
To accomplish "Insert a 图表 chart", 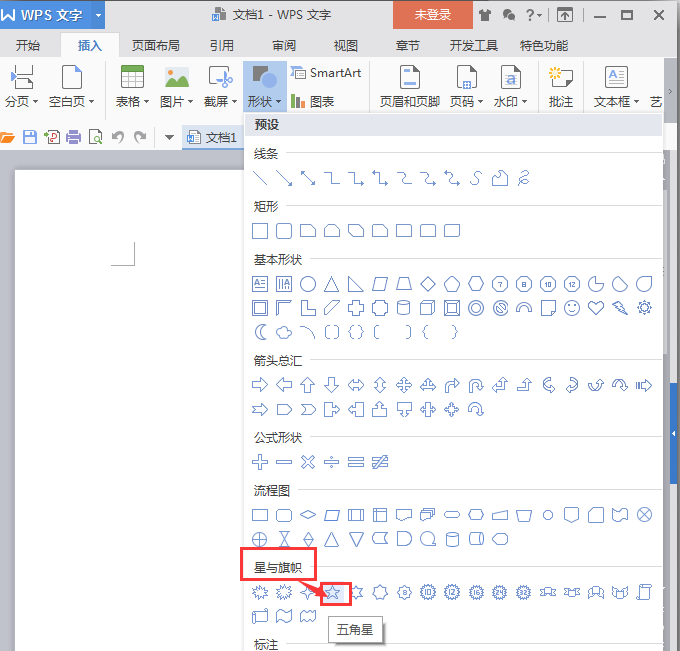I will [x=312, y=101].
